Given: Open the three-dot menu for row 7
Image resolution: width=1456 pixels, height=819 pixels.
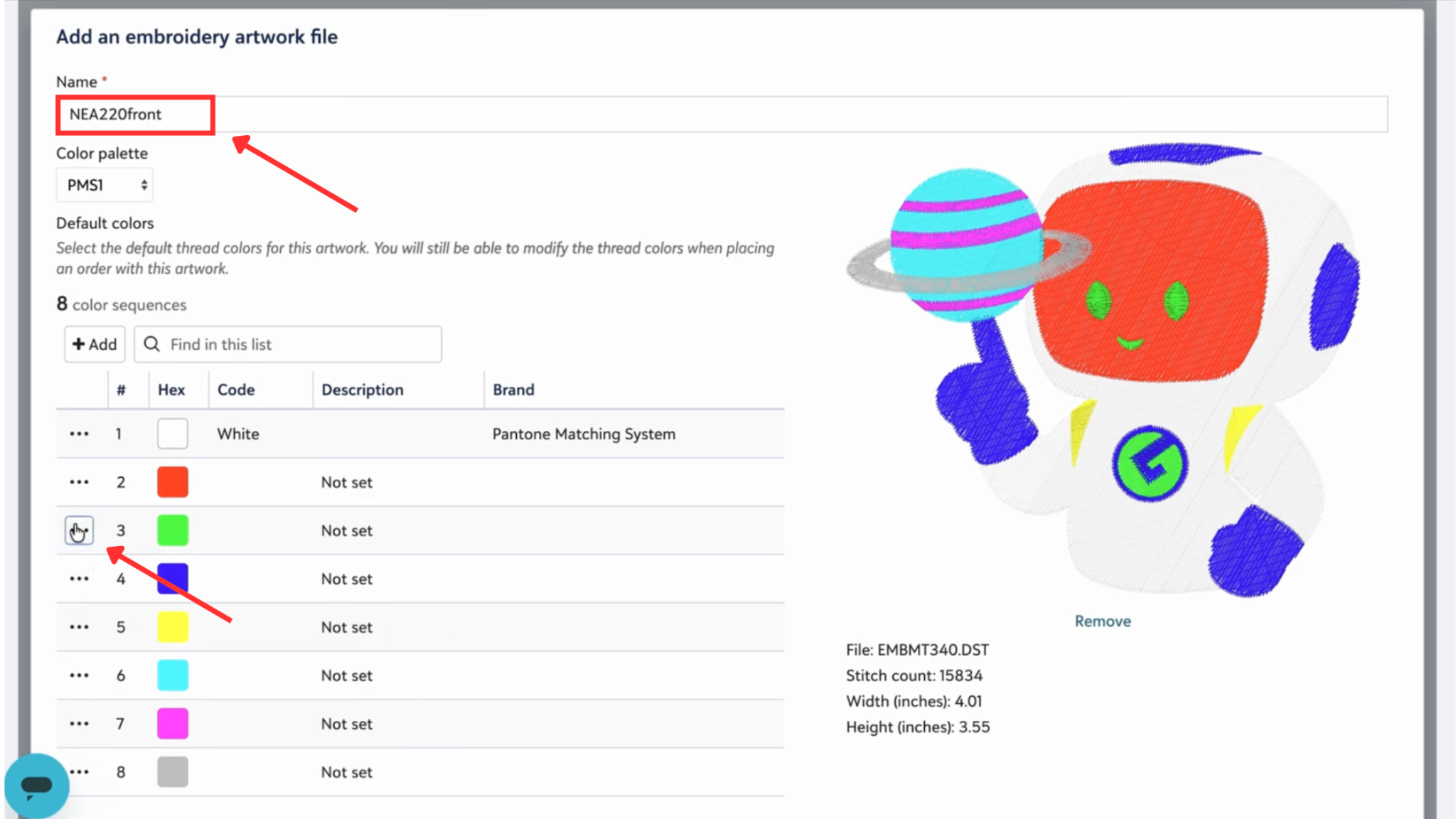Looking at the screenshot, I should pyautogui.click(x=79, y=724).
